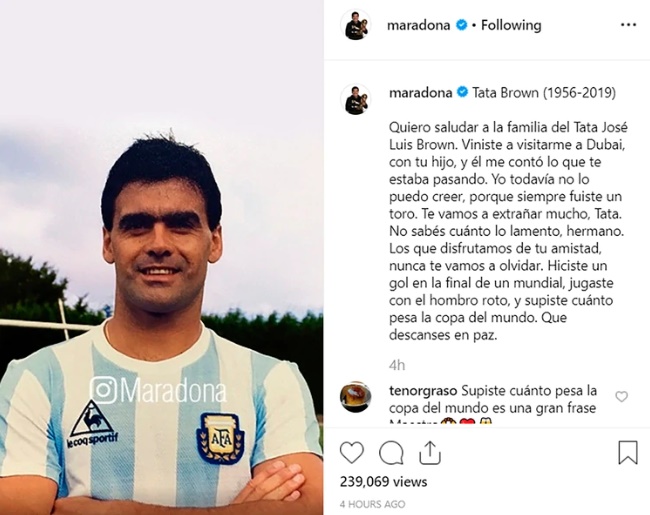The width and height of the screenshot is (650, 515).
Task: Share the post using upload arrow icon
Action: click(x=429, y=452)
